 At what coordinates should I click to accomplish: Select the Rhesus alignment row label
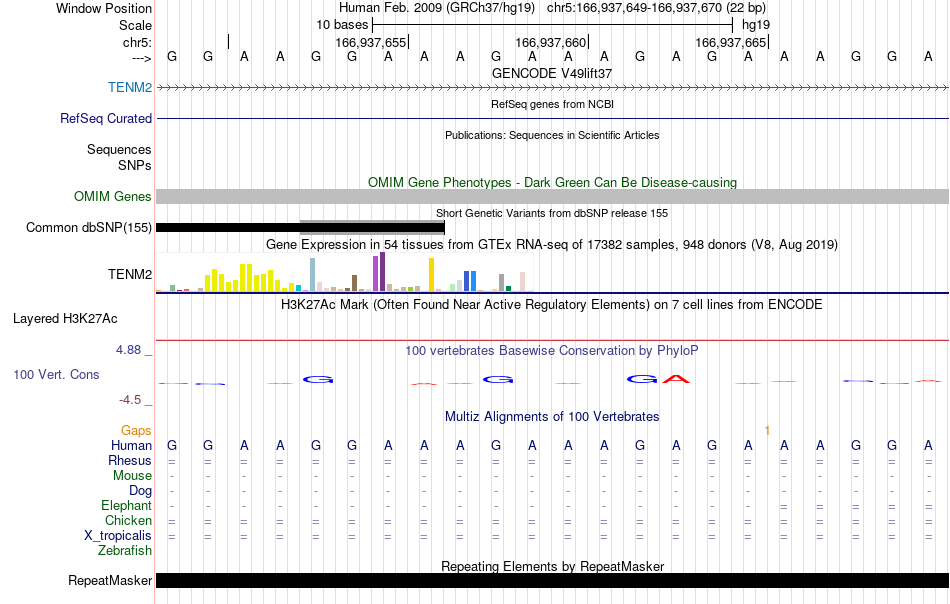pyautogui.click(x=130, y=460)
